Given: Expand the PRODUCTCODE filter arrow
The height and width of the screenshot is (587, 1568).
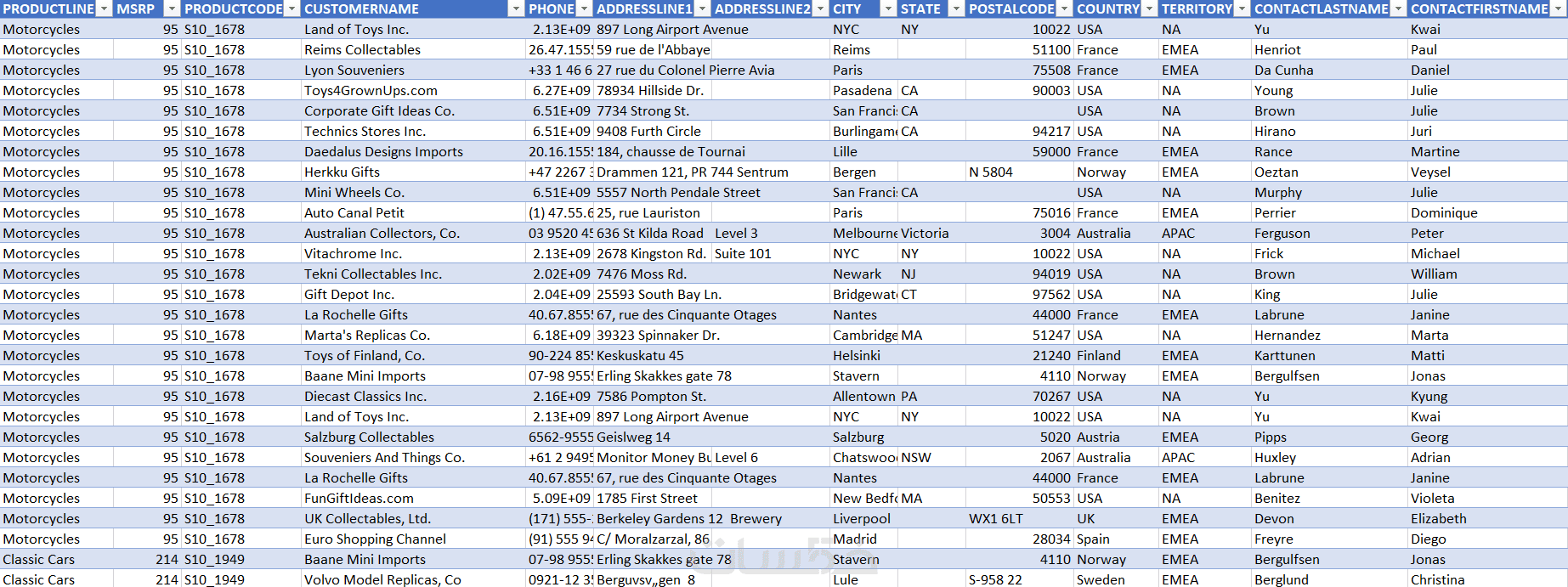Looking at the screenshot, I should [292, 8].
